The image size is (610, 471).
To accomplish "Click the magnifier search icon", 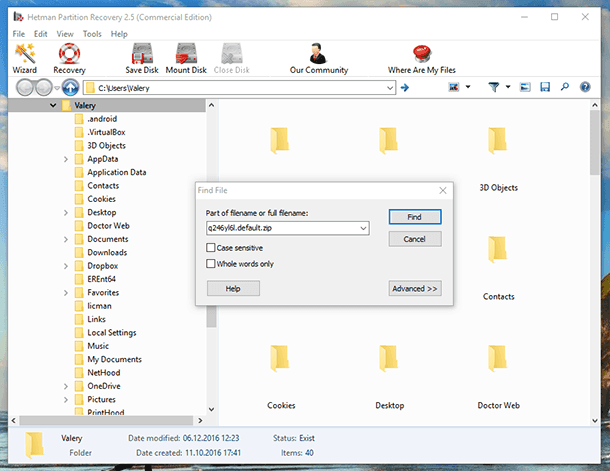I will tap(564, 87).
